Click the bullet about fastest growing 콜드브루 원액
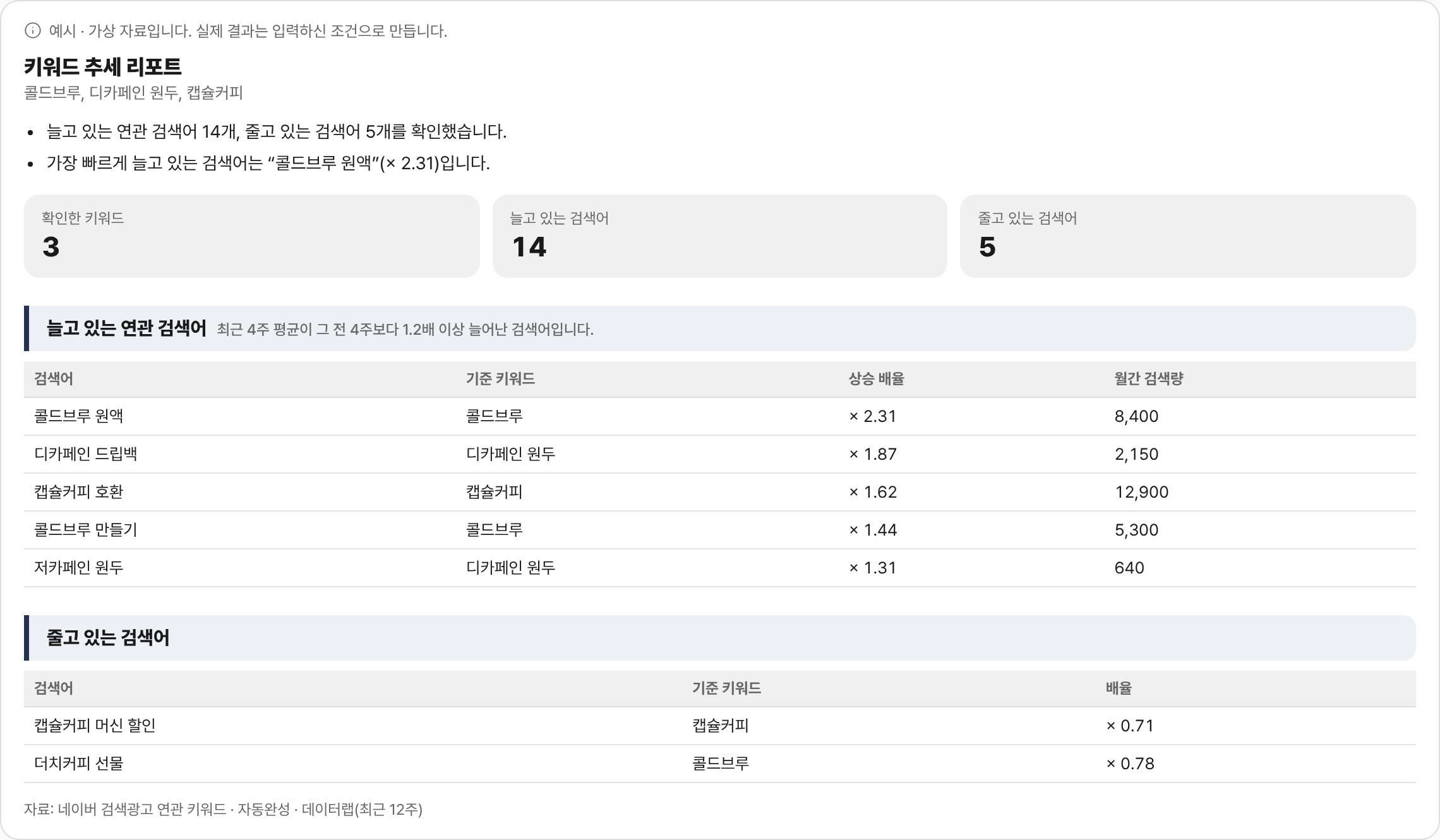1440x840 pixels. pos(268,164)
